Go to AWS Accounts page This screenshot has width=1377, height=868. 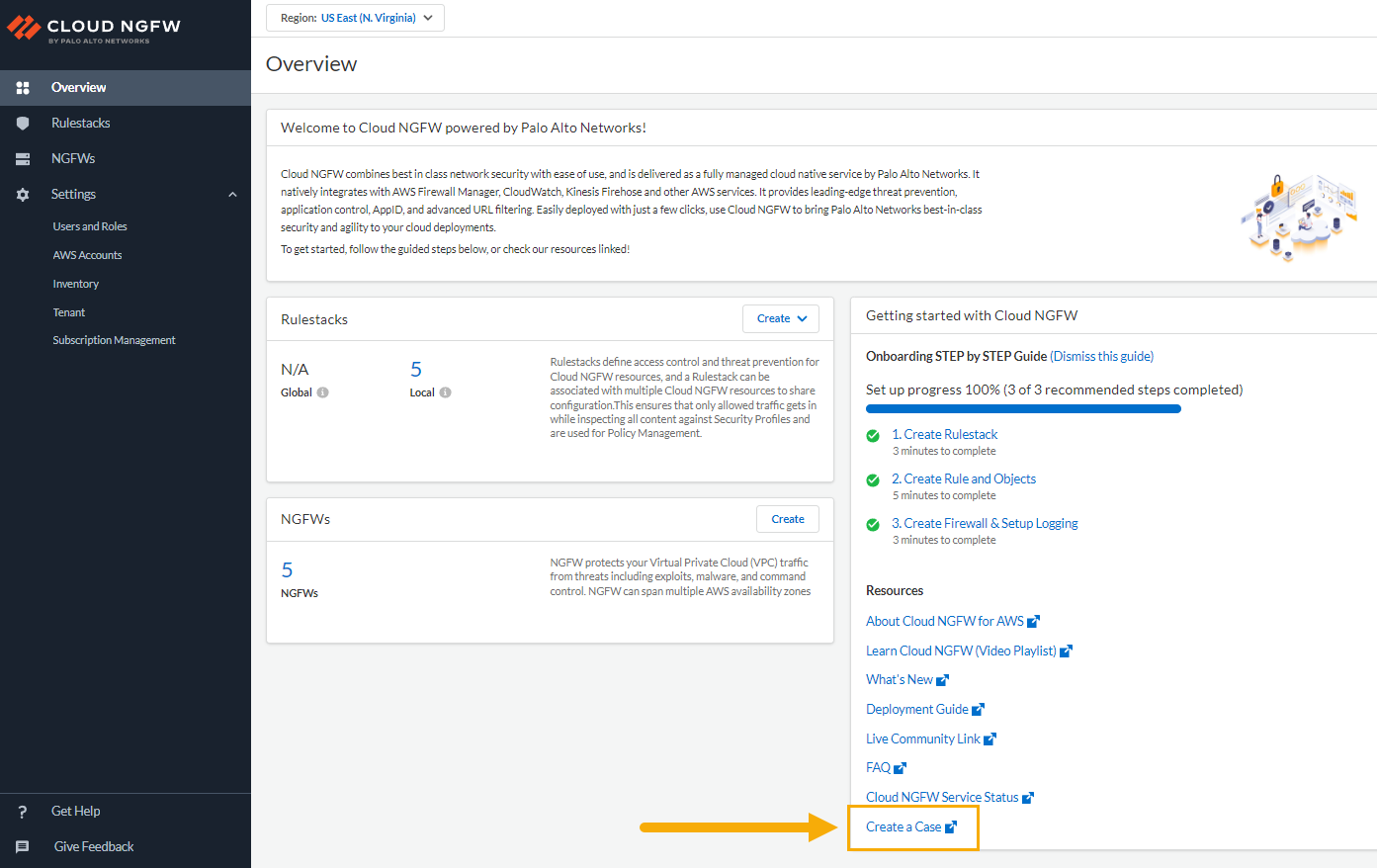(x=87, y=255)
